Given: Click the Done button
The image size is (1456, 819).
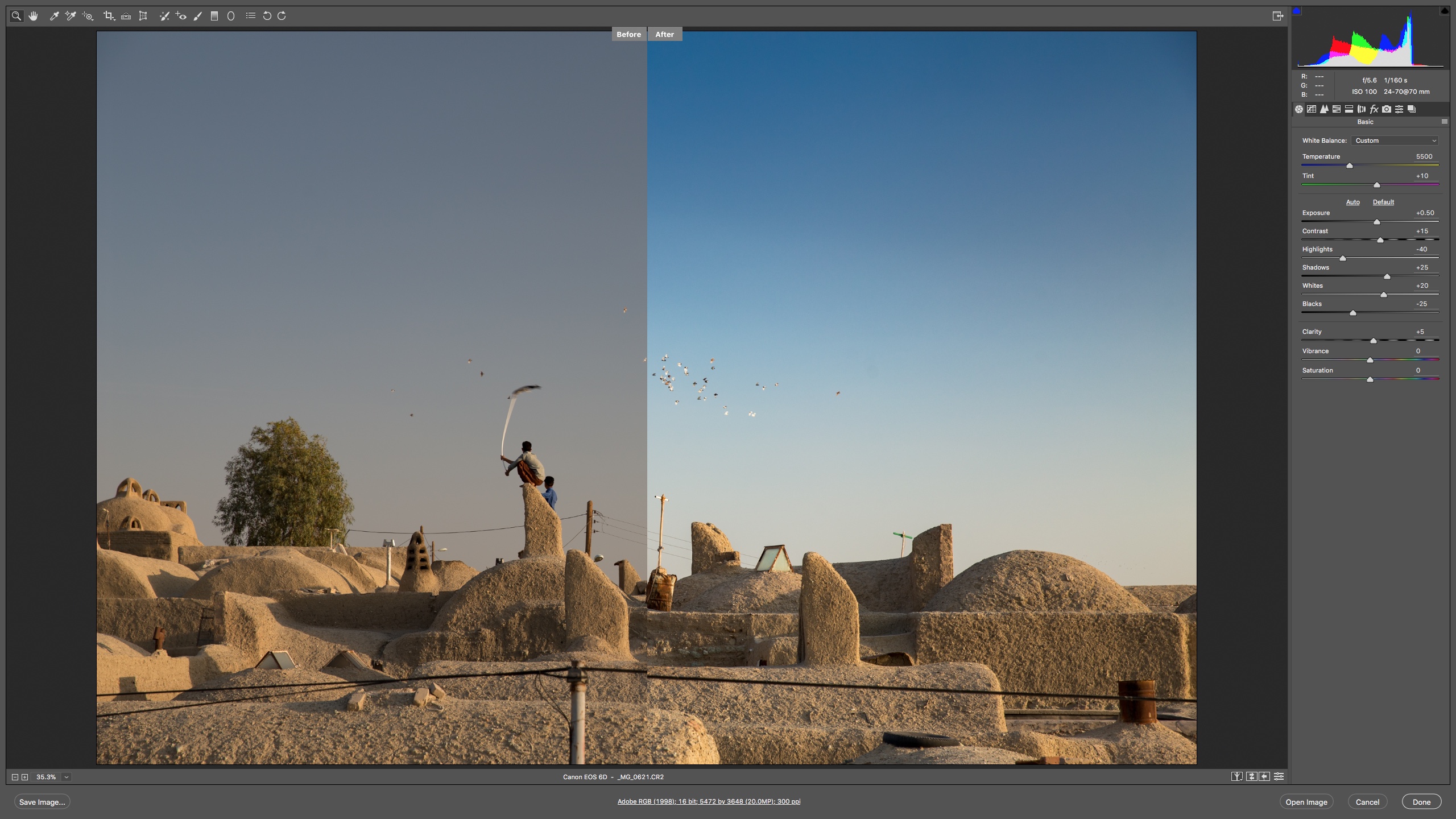Looking at the screenshot, I should tap(1421, 802).
